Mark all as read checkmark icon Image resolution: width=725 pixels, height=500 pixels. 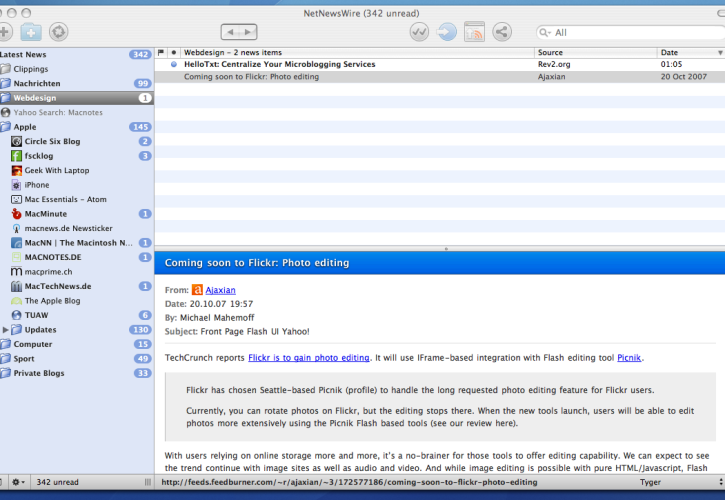coord(419,32)
